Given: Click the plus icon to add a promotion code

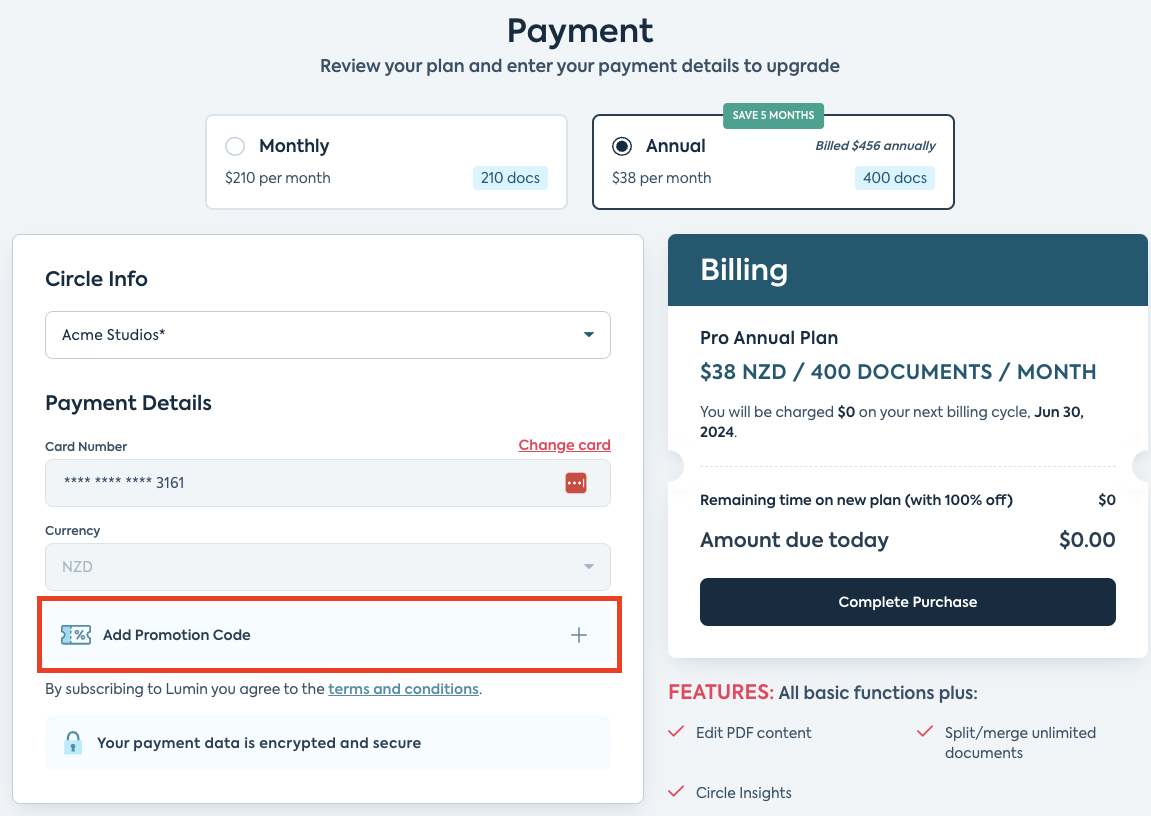Looking at the screenshot, I should coord(579,634).
